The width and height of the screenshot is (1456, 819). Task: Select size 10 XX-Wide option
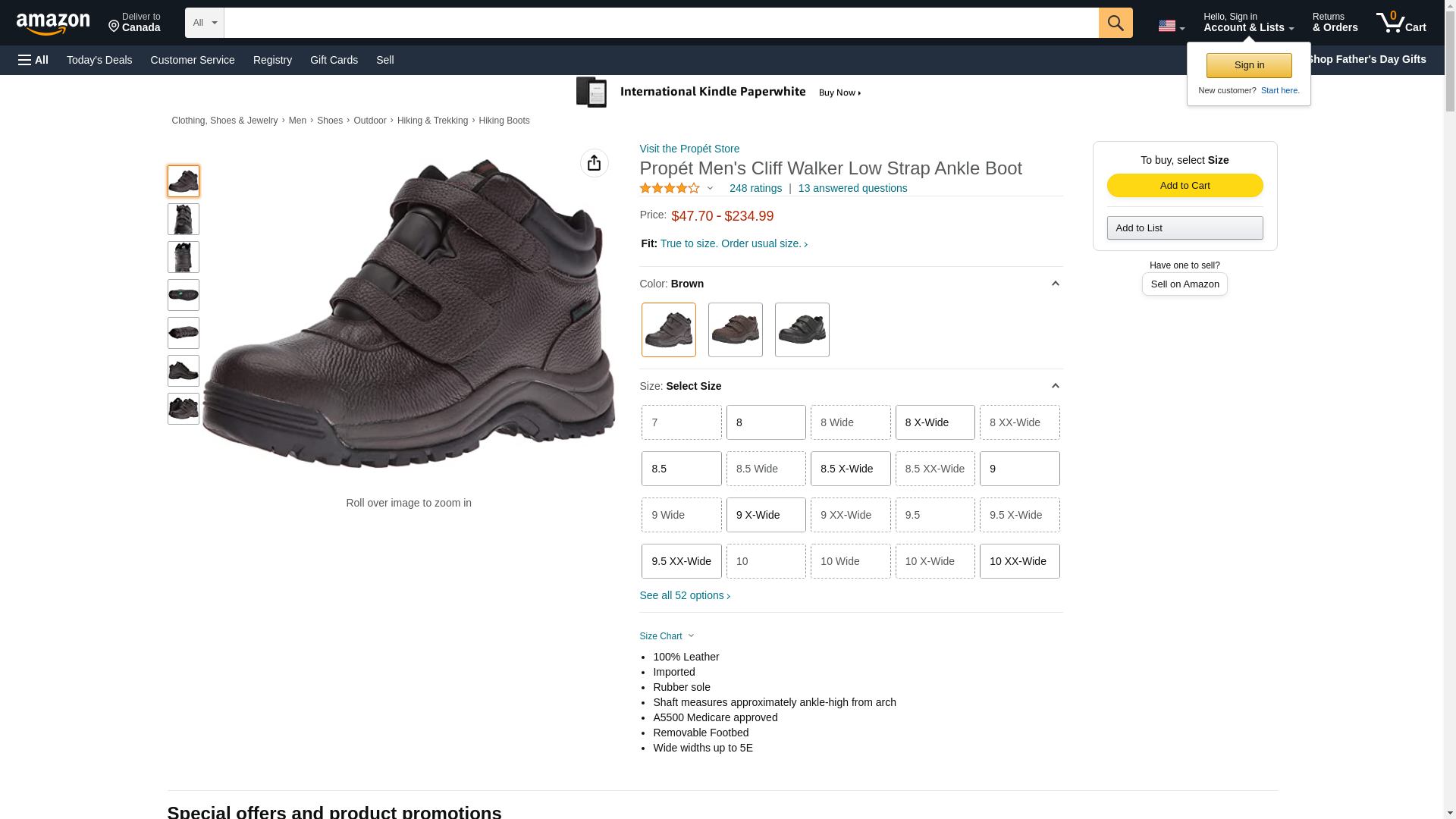[1019, 561]
